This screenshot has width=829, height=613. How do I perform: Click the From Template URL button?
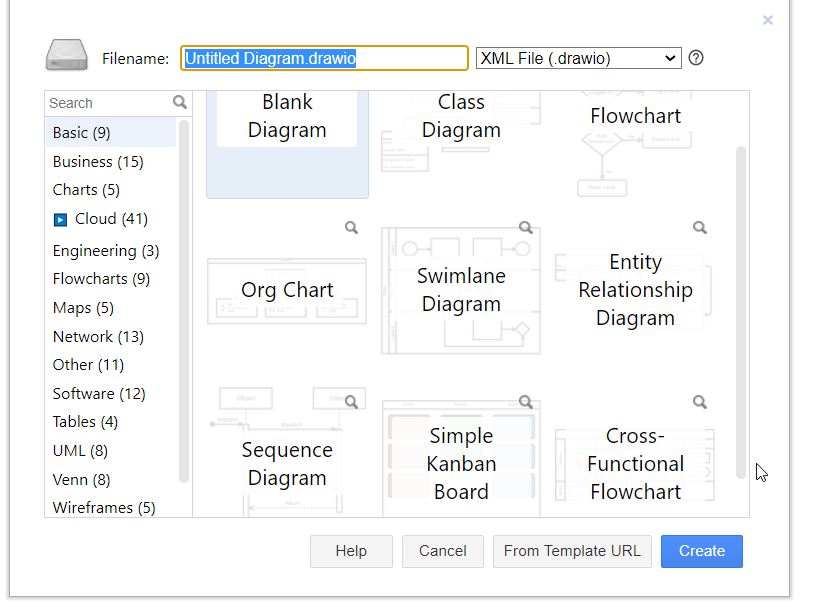[x=572, y=551]
